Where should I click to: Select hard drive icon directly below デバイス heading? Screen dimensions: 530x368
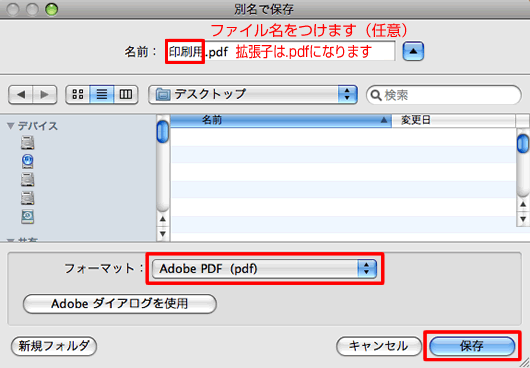tap(27, 143)
